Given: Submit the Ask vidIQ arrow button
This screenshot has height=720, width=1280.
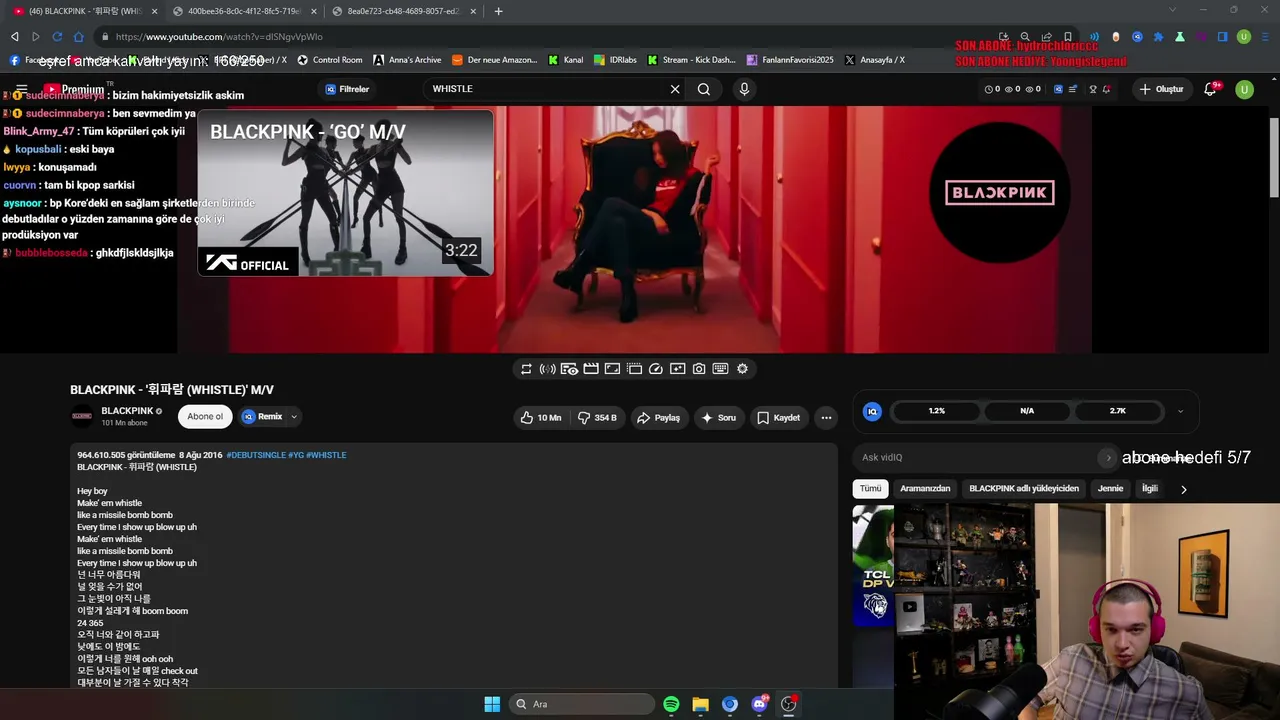Looking at the screenshot, I should tap(1108, 458).
